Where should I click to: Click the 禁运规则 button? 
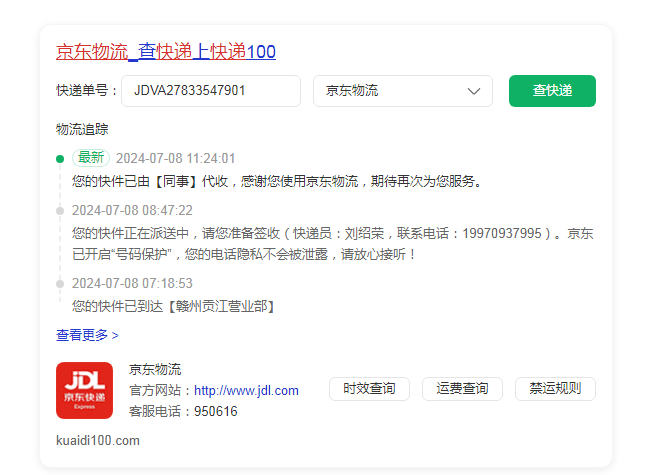555,389
